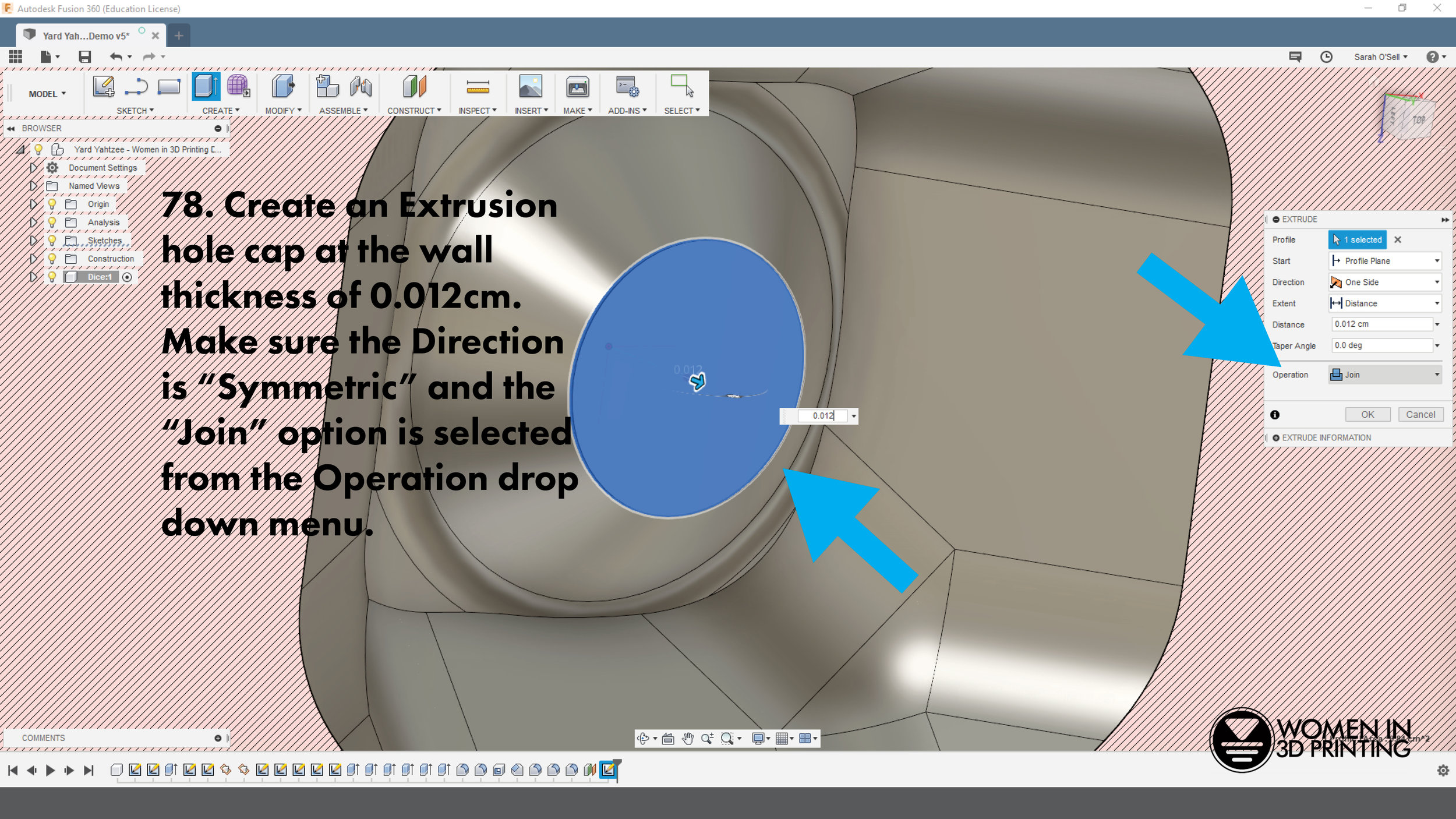Click the Make 3D print icon
Viewport: 1456px width, 819px height.
coord(577,87)
